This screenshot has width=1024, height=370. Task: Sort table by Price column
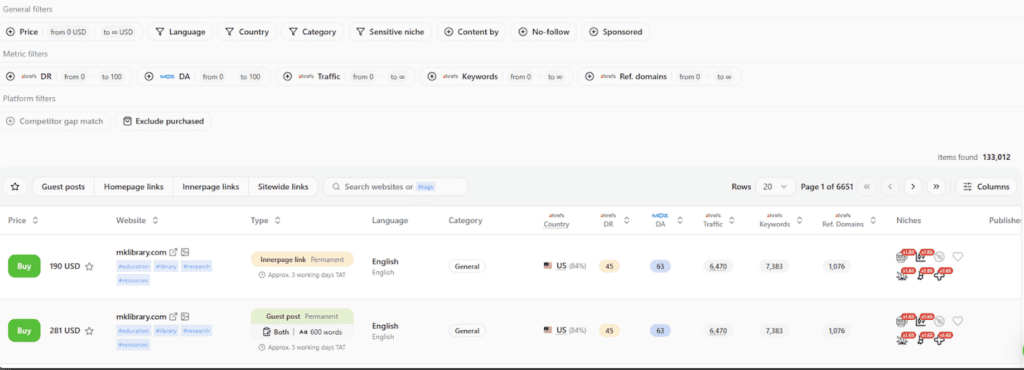35,221
